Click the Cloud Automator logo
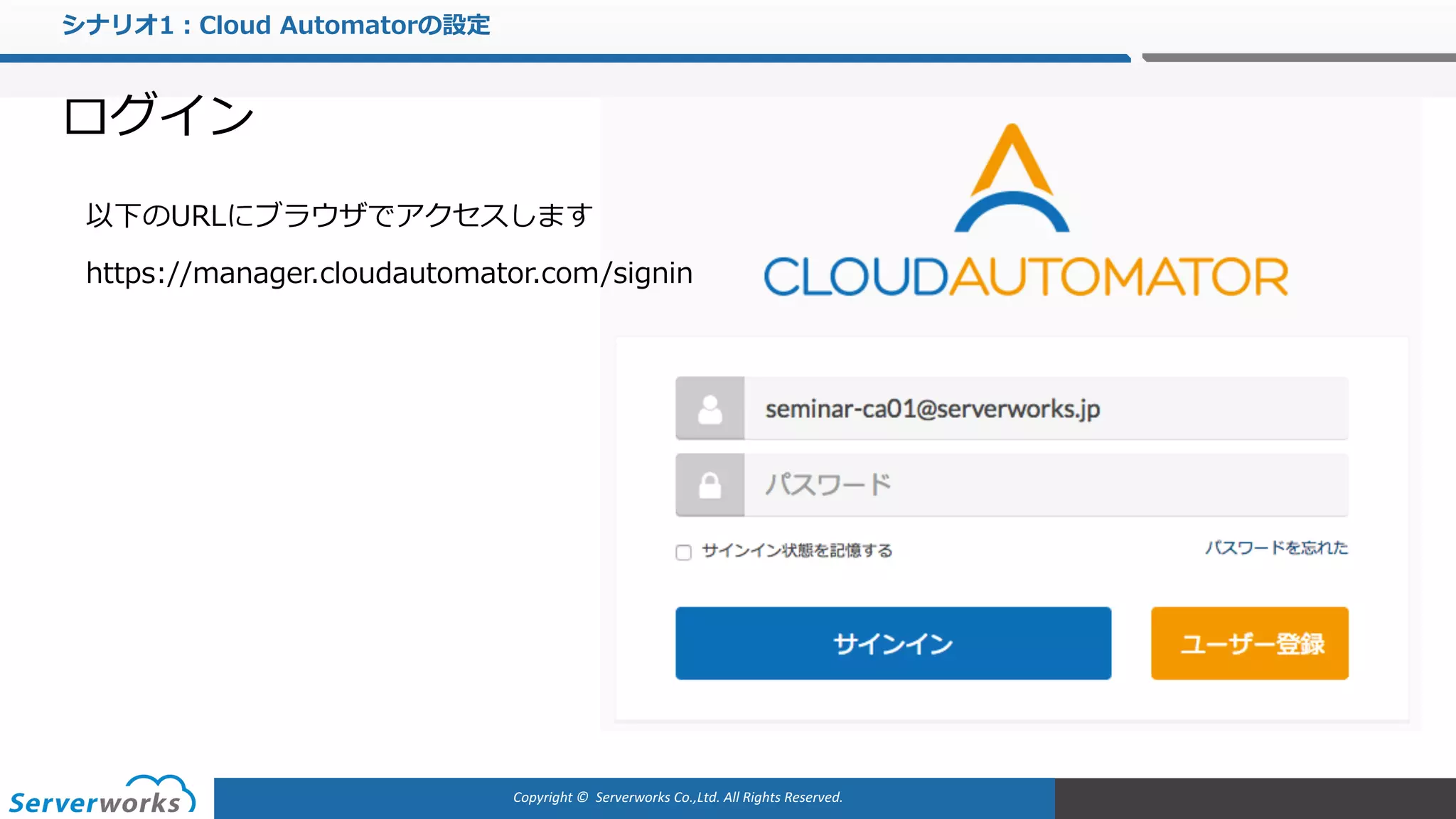The image size is (1456, 819). (1025, 211)
